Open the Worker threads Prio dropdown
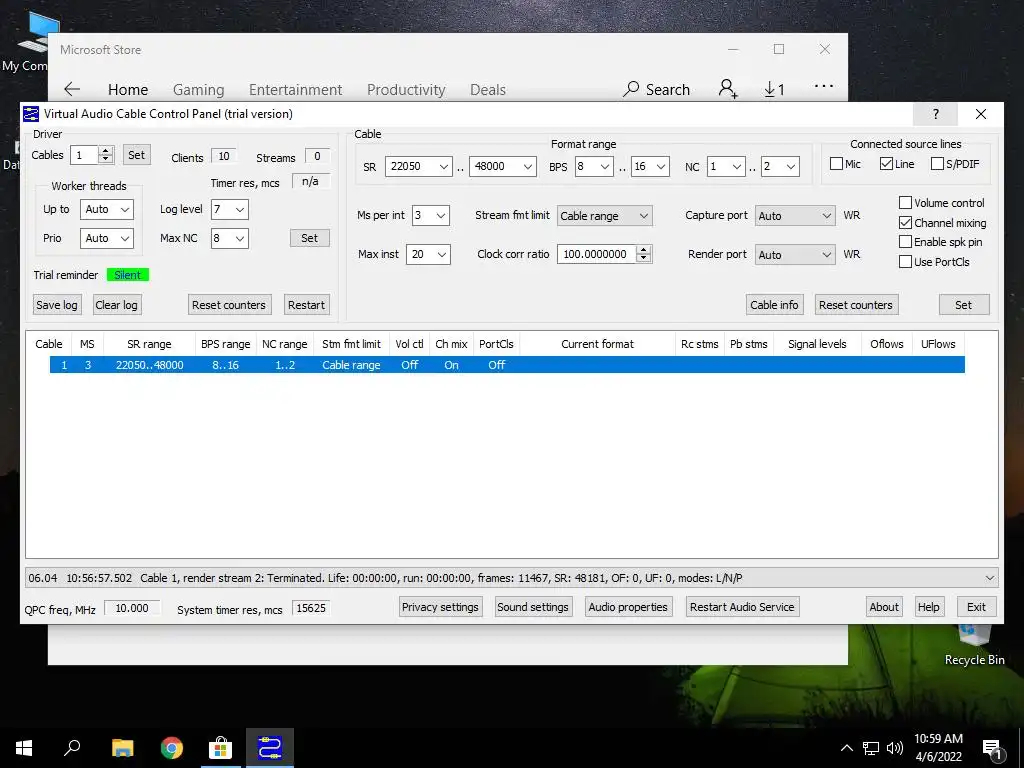Viewport: 1024px width, 768px height. click(106, 238)
